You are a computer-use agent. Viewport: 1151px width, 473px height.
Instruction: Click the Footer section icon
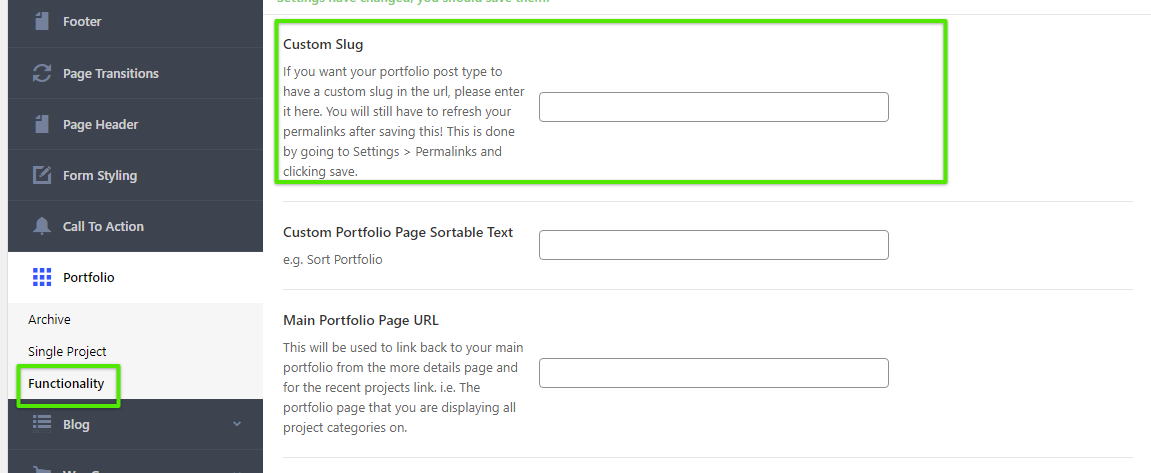(x=42, y=21)
